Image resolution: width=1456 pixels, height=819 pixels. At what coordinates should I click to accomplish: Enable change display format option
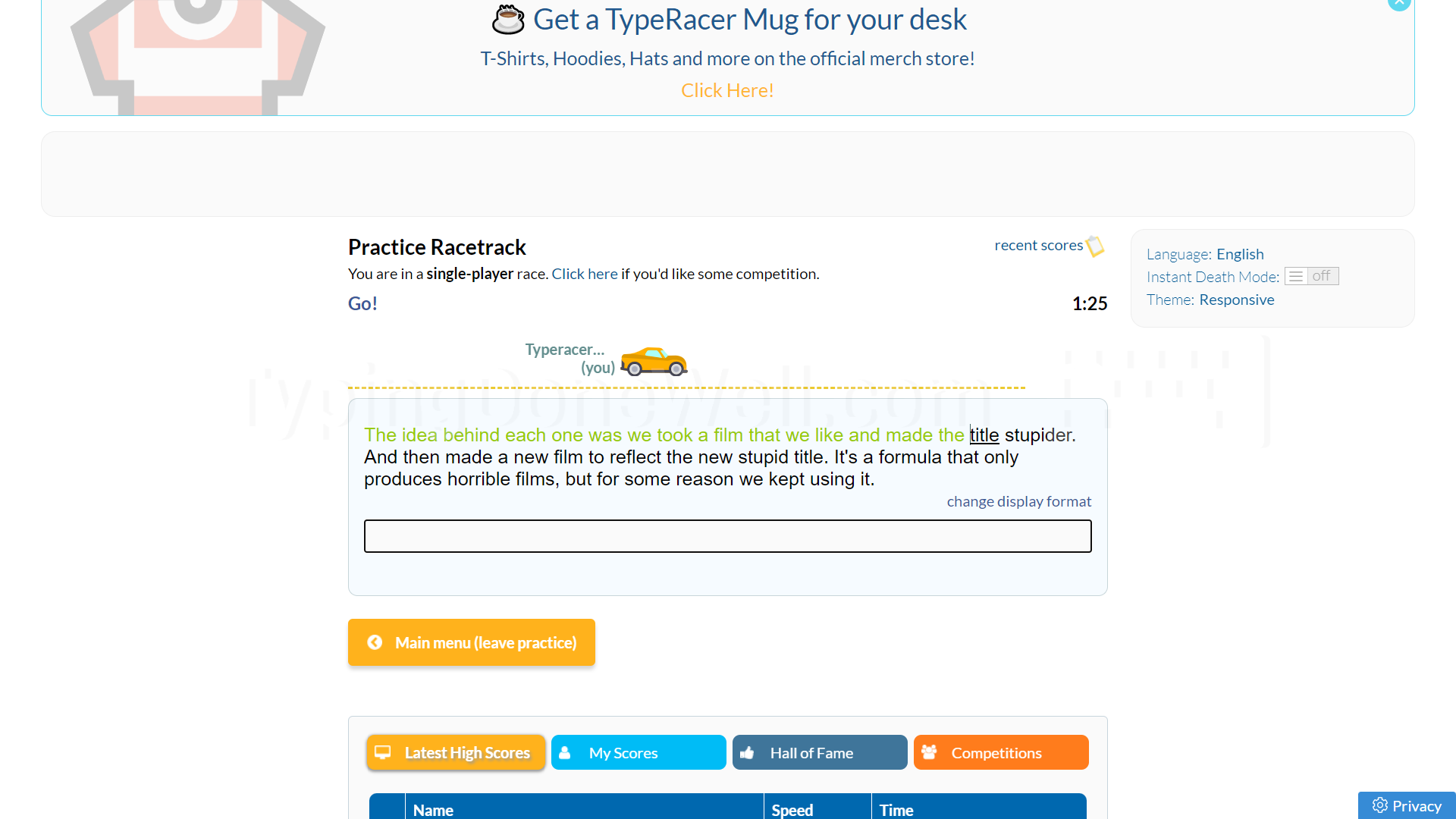tap(1019, 500)
